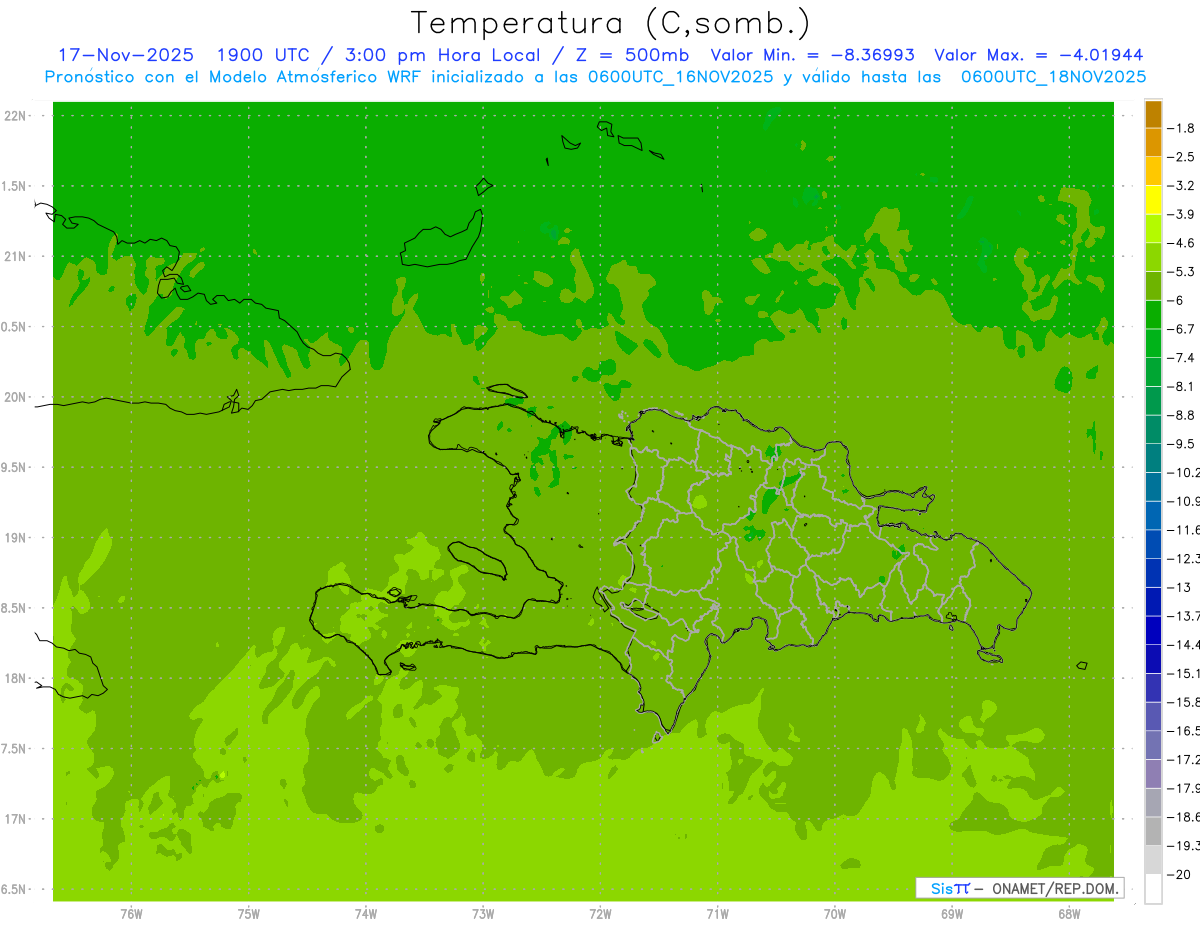The height and width of the screenshot is (927, 1200).
Task: Select the '17-Nov-2025' date text
Action: tap(125, 55)
